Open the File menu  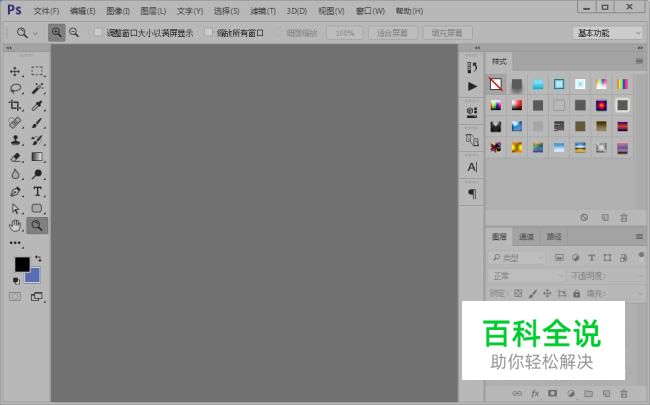coord(46,11)
